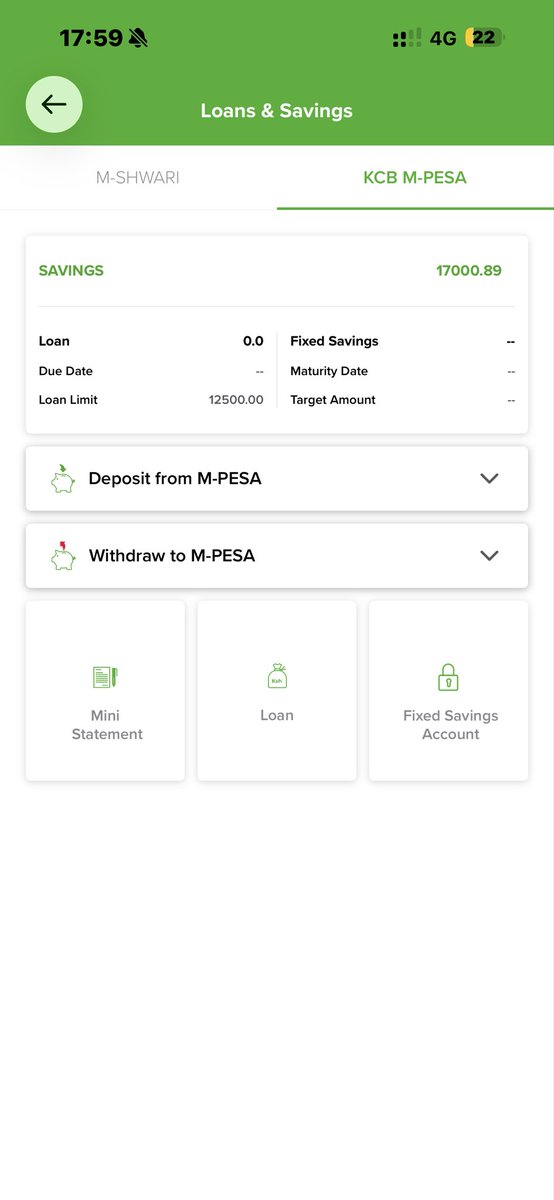Tap the Loan money bag icon
Image resolution: width=554 pixels, height=1200 pixels.
click(x=277, y=677)
